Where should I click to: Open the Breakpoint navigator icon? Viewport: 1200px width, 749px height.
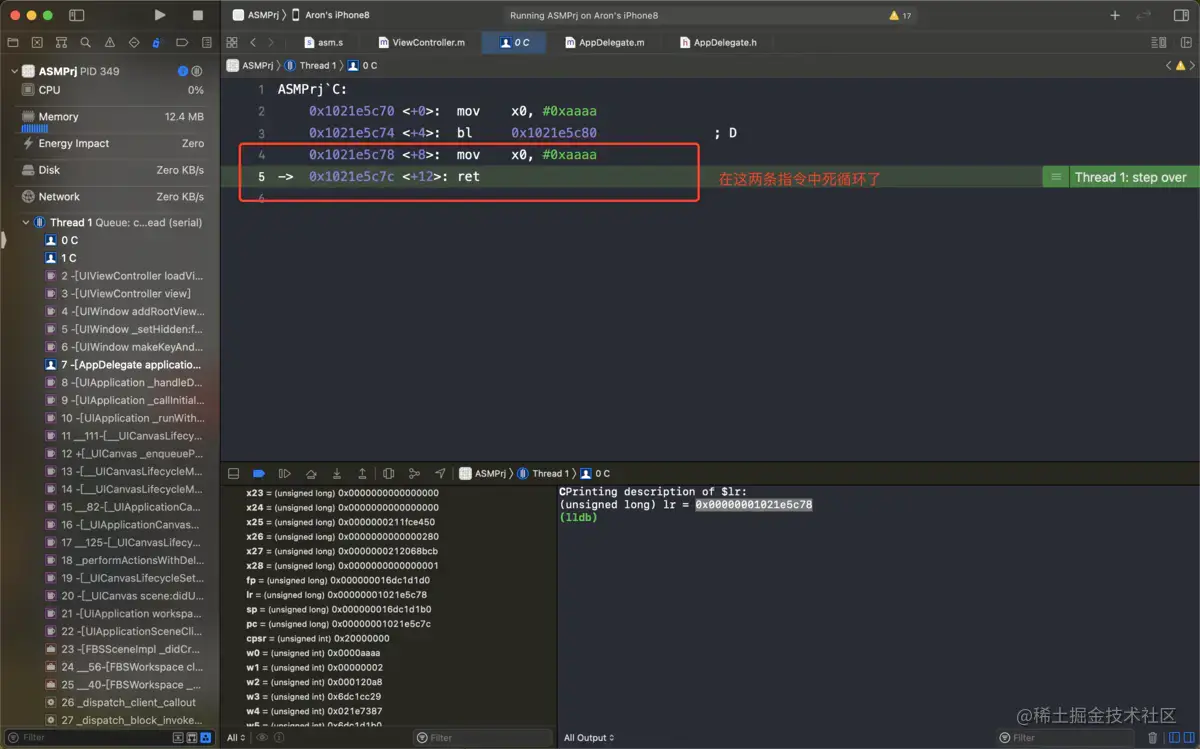click(x=181, y=43)
